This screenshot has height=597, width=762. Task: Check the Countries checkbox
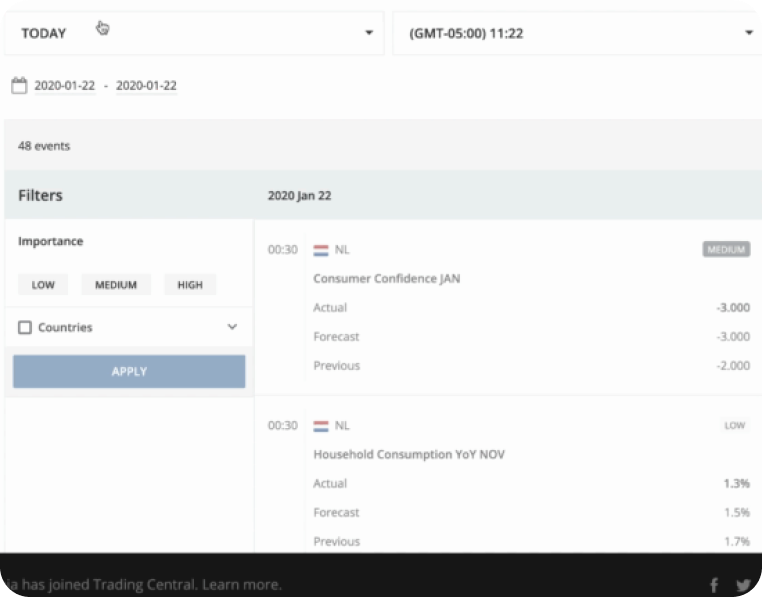pos(26,328)
